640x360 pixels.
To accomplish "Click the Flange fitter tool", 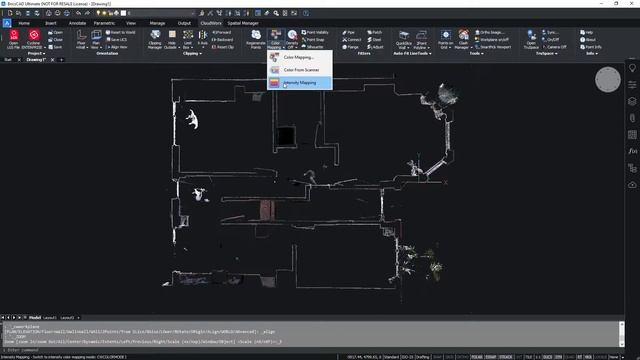I will click(351, 47).
